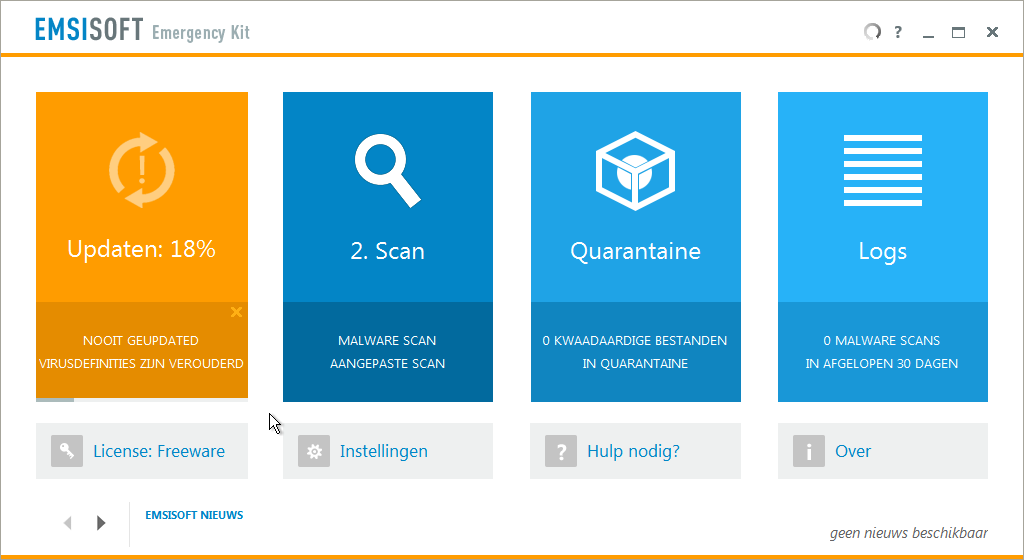Click the magnifying glass scan icon

[x=387, y=170]
